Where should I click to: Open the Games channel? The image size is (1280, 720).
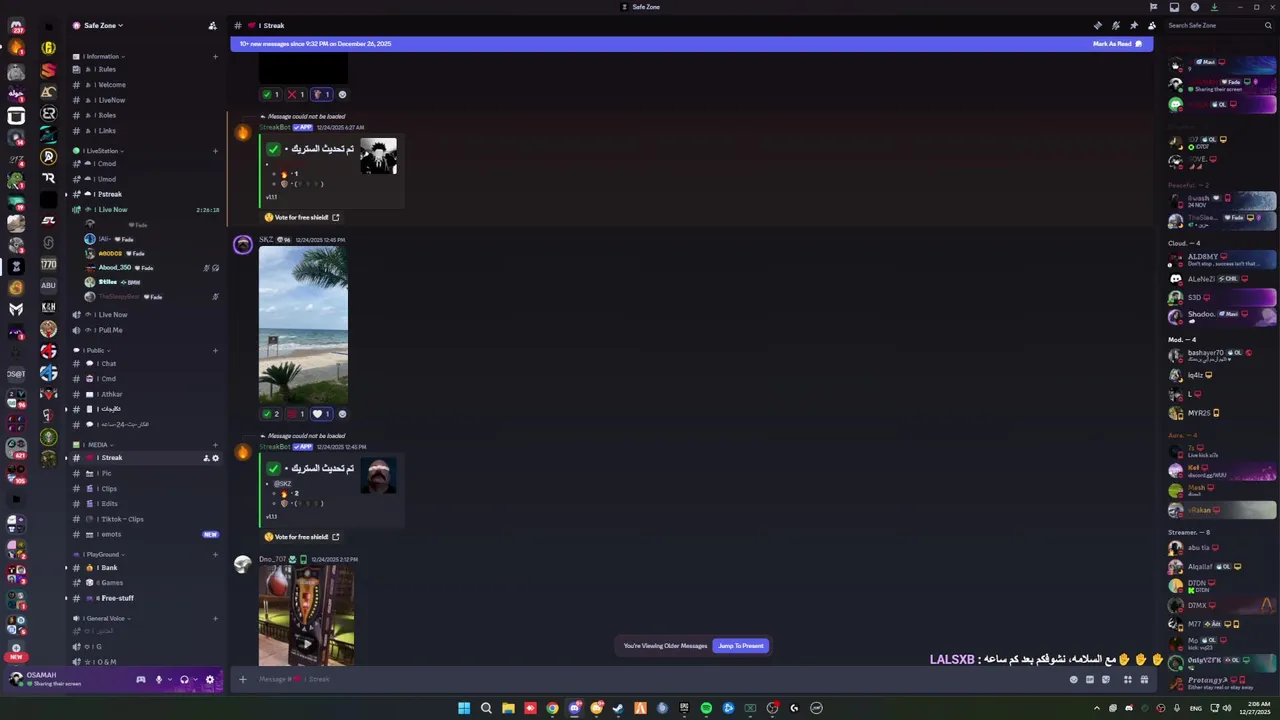pyautogui.click(x=145, y=583)
